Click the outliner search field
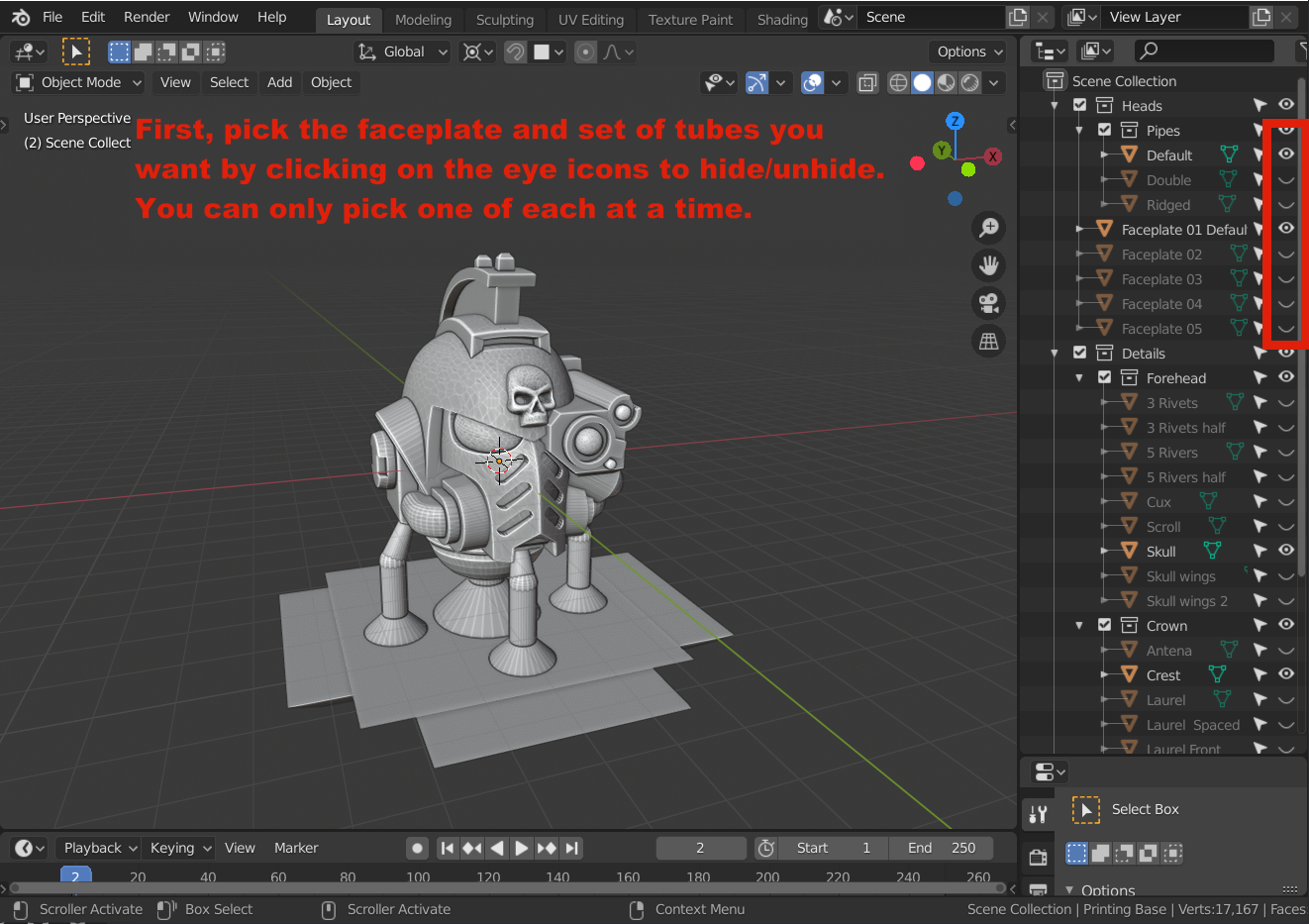The height and width of the screenshot is (924, 1309). 1204,51
